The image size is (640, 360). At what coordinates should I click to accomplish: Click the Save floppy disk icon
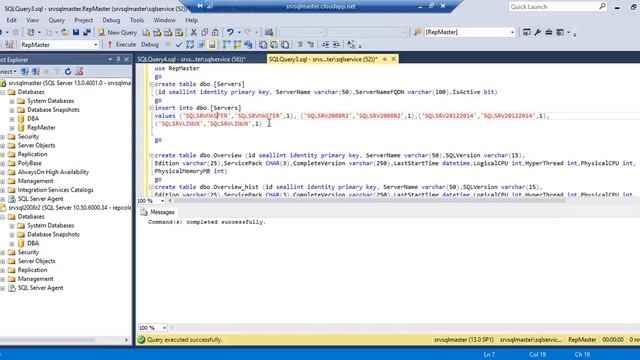click(76, 32)
